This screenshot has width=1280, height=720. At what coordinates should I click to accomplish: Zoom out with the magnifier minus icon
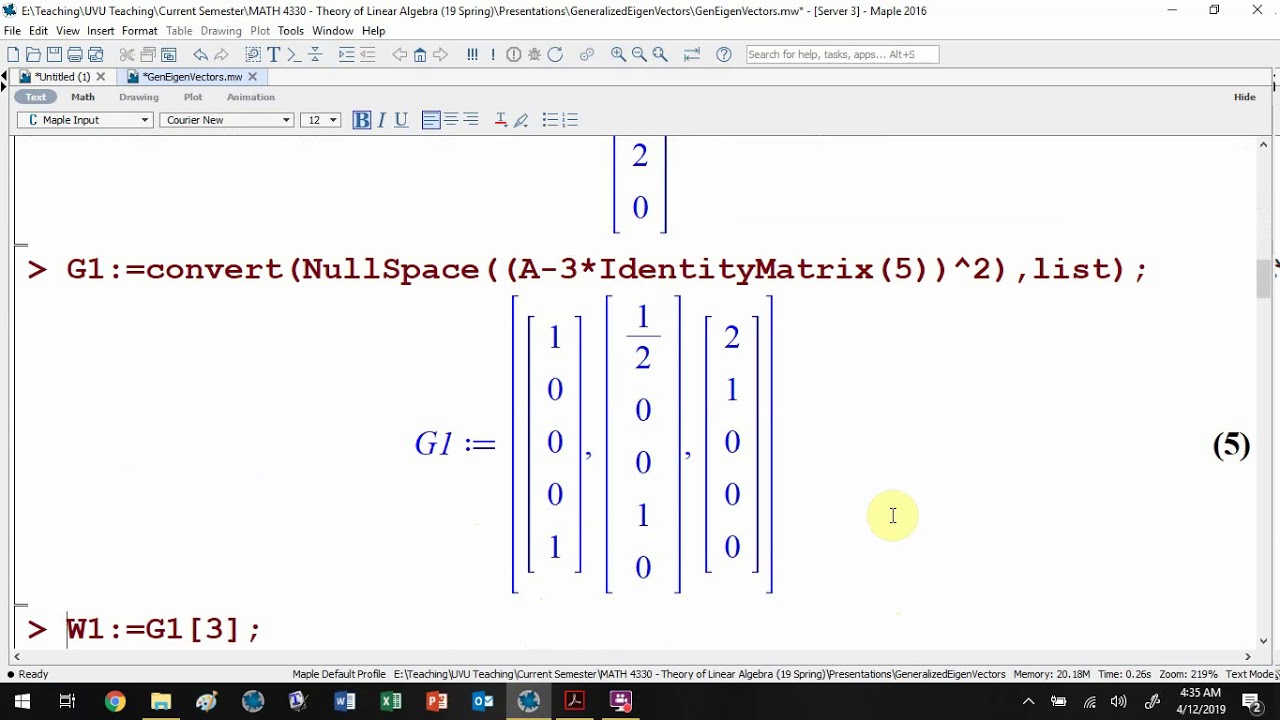(x=639, y=54)
